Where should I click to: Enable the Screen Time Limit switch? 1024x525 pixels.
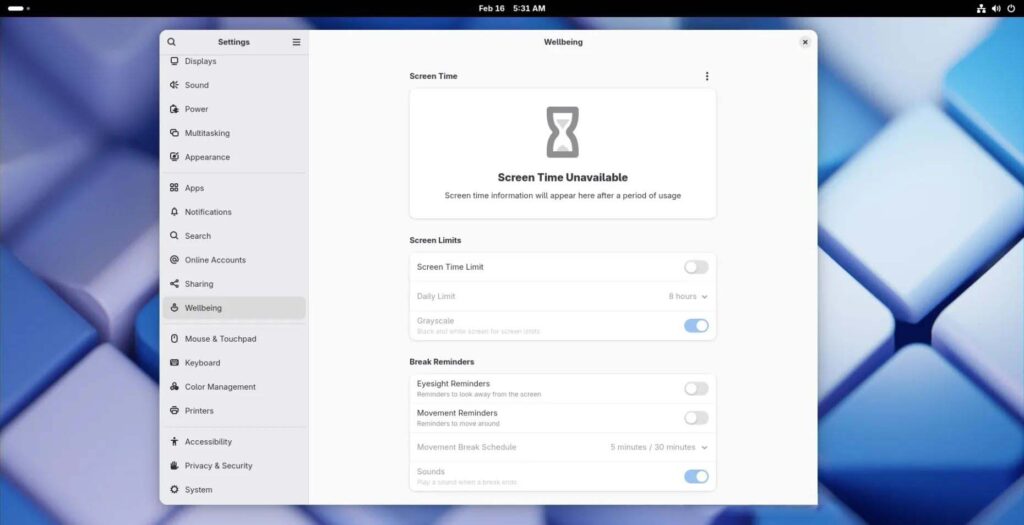coord(696,267)
